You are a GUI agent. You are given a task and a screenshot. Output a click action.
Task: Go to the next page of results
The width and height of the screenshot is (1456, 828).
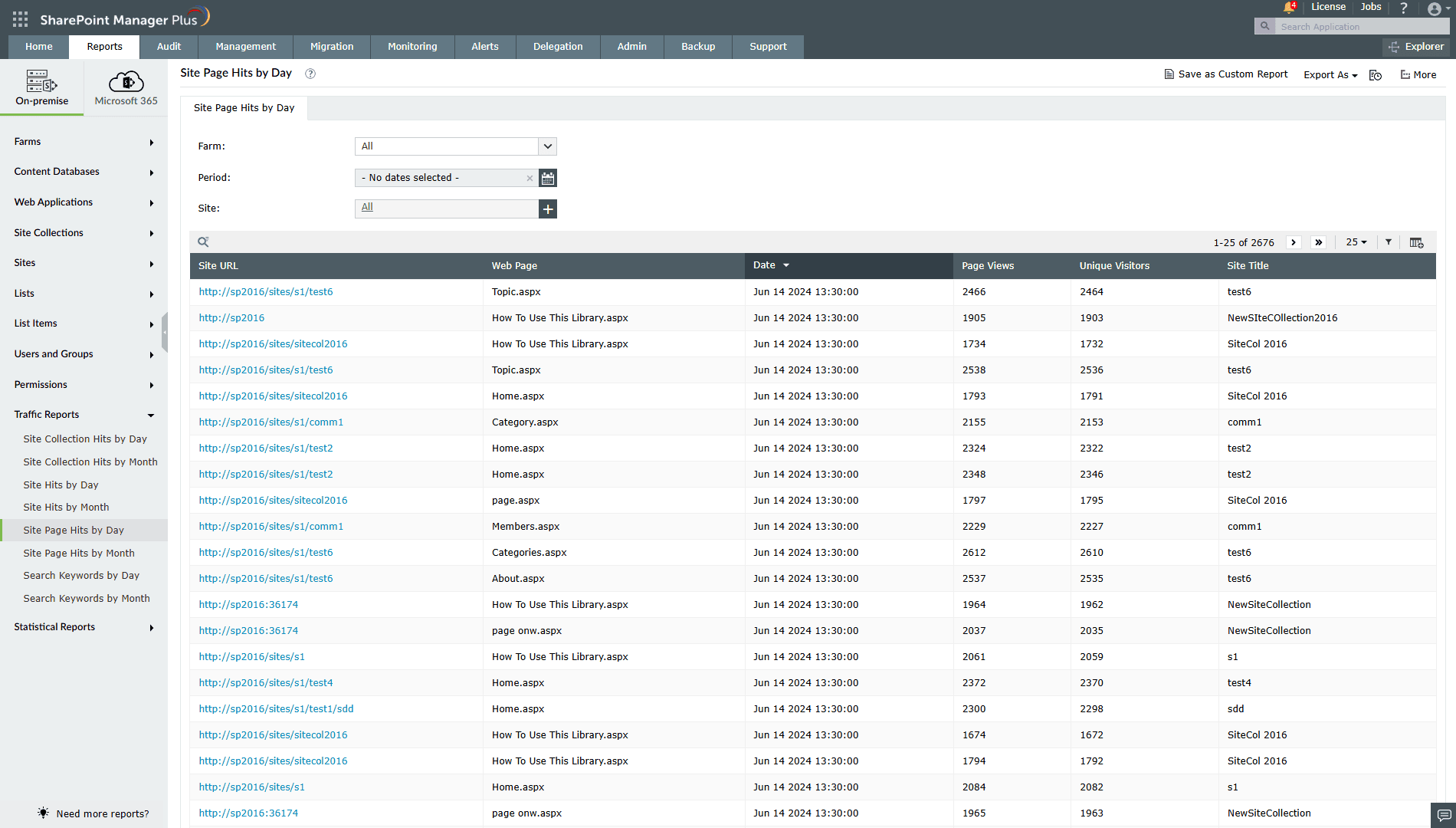1294,242
